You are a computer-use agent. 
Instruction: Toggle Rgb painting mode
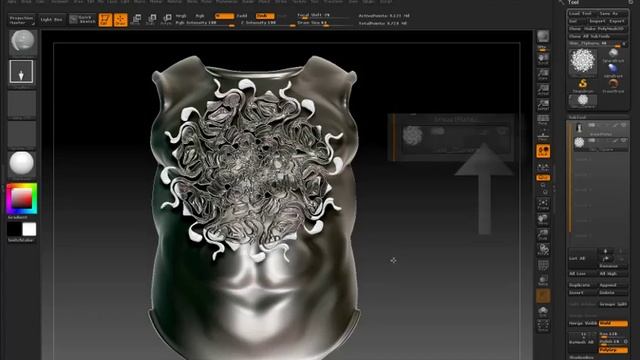coord(200,16)
